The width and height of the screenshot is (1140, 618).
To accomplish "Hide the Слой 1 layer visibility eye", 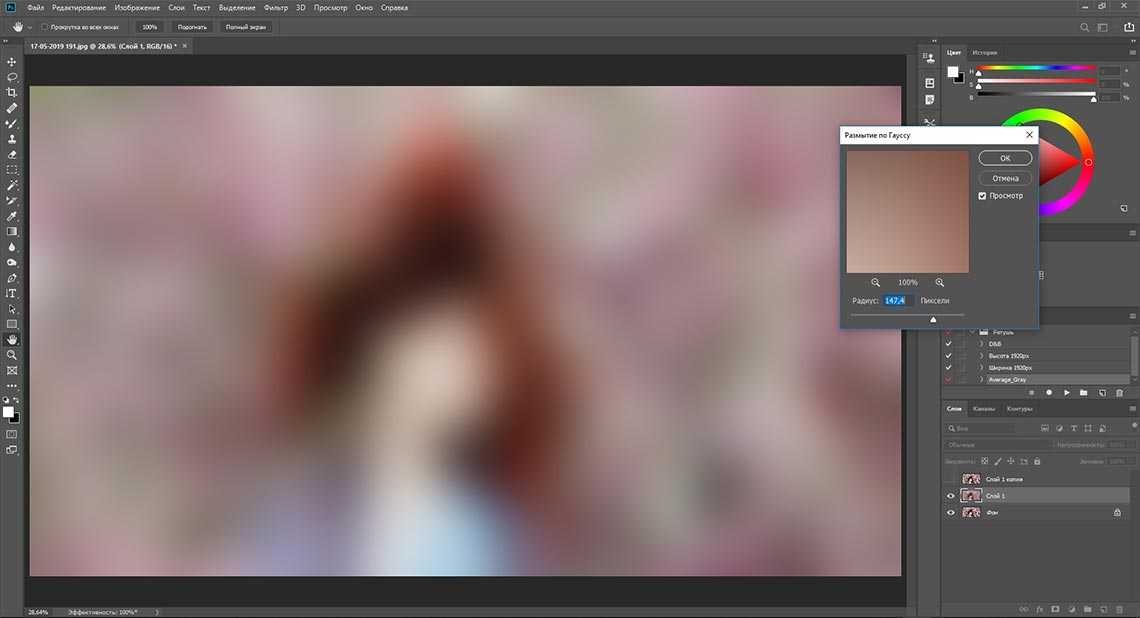I will pos(950,496).
